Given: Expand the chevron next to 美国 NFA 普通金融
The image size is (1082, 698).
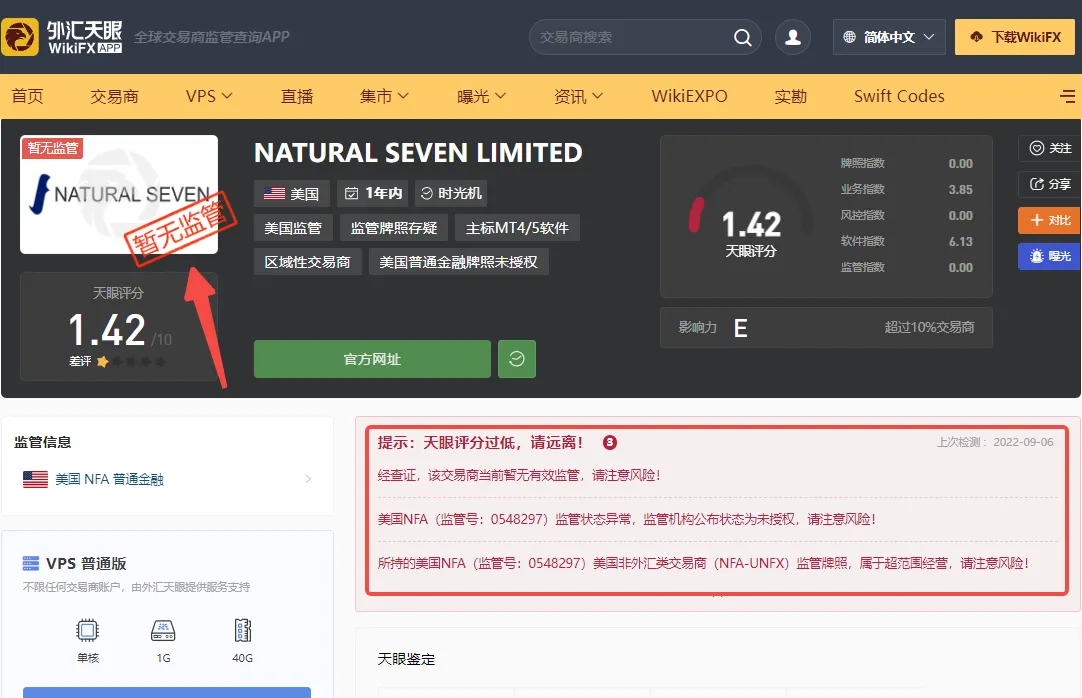Looking at the screenshot, I should point(308,479).
